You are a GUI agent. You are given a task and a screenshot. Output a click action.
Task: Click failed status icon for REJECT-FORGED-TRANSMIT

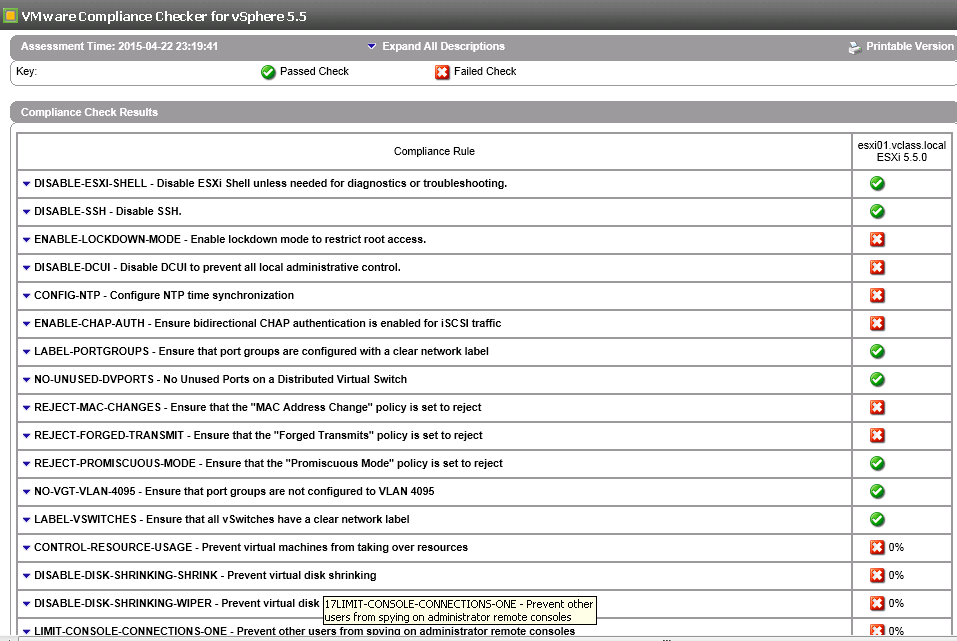877,435
